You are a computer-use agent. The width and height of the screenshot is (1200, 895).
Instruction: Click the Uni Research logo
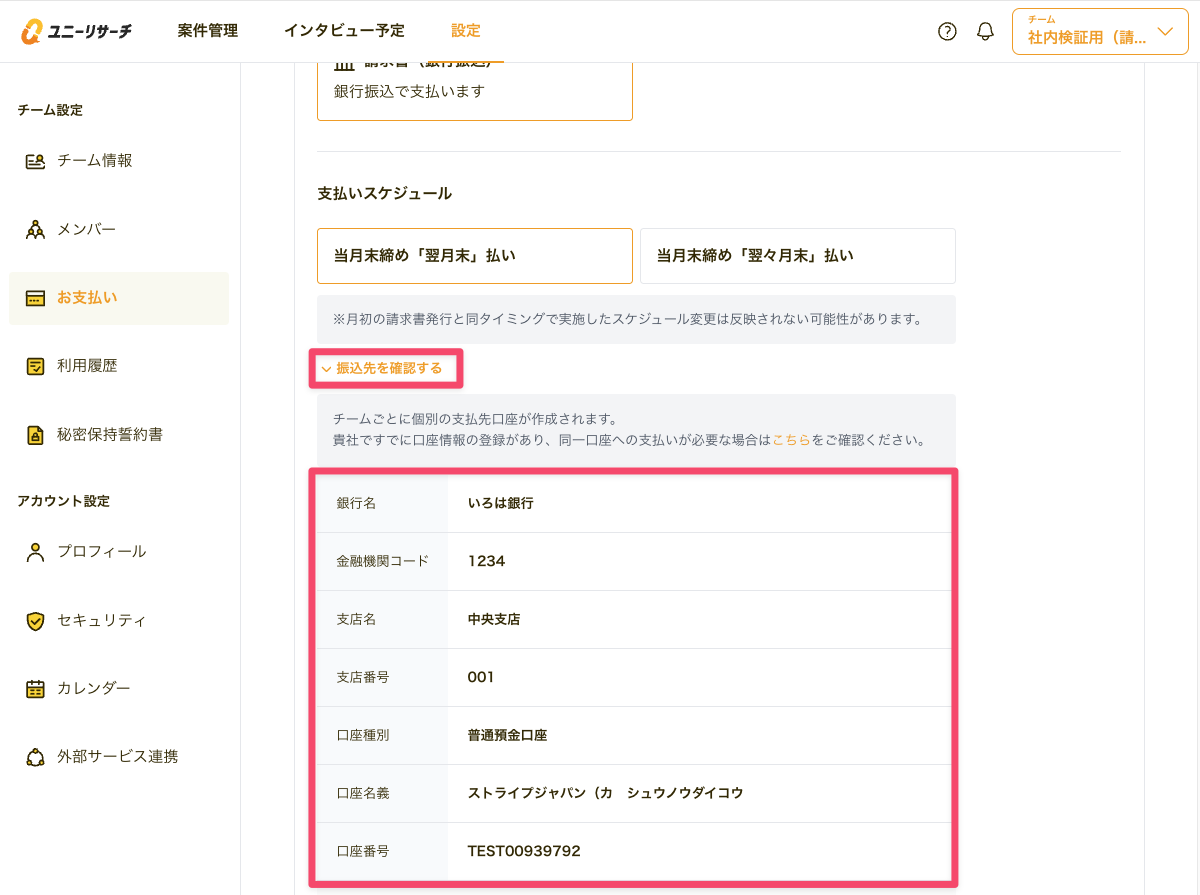[76, 31]
